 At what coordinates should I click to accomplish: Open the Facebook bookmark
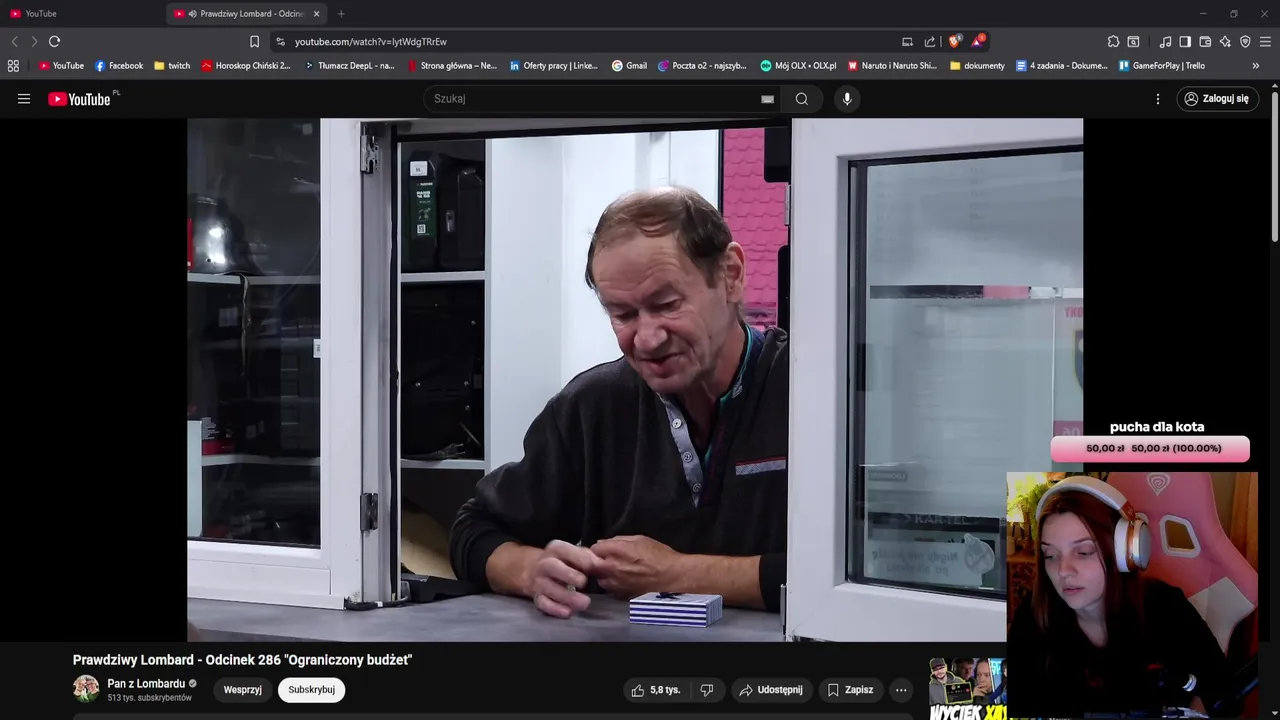[119, 66]
